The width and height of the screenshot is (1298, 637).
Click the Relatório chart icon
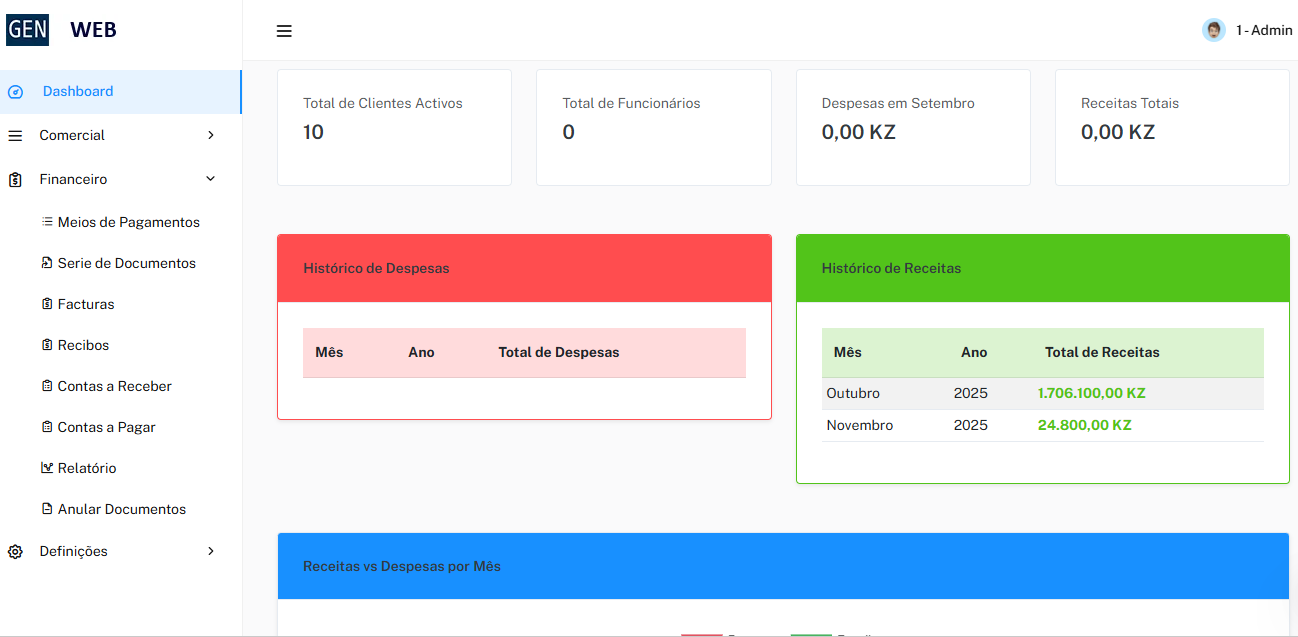pyautogui.click(x=47, y=468)
